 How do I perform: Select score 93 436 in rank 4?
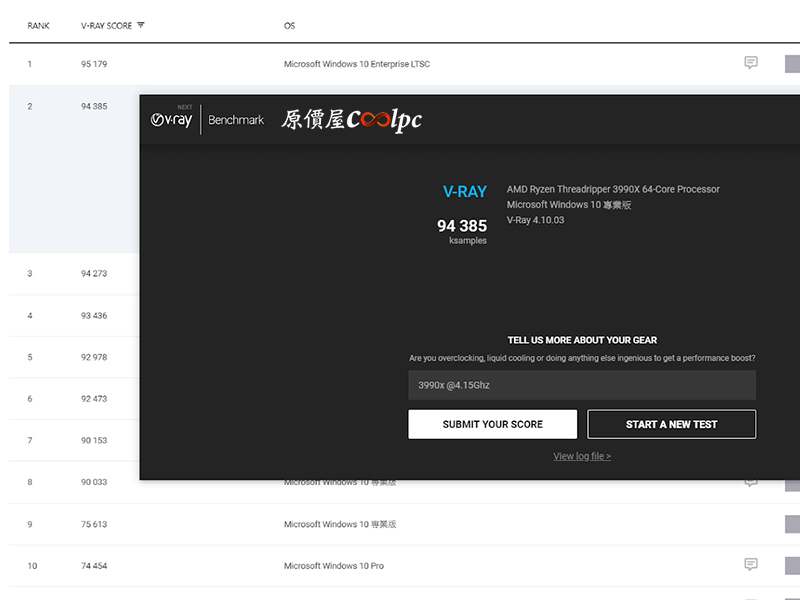[94, 315]
